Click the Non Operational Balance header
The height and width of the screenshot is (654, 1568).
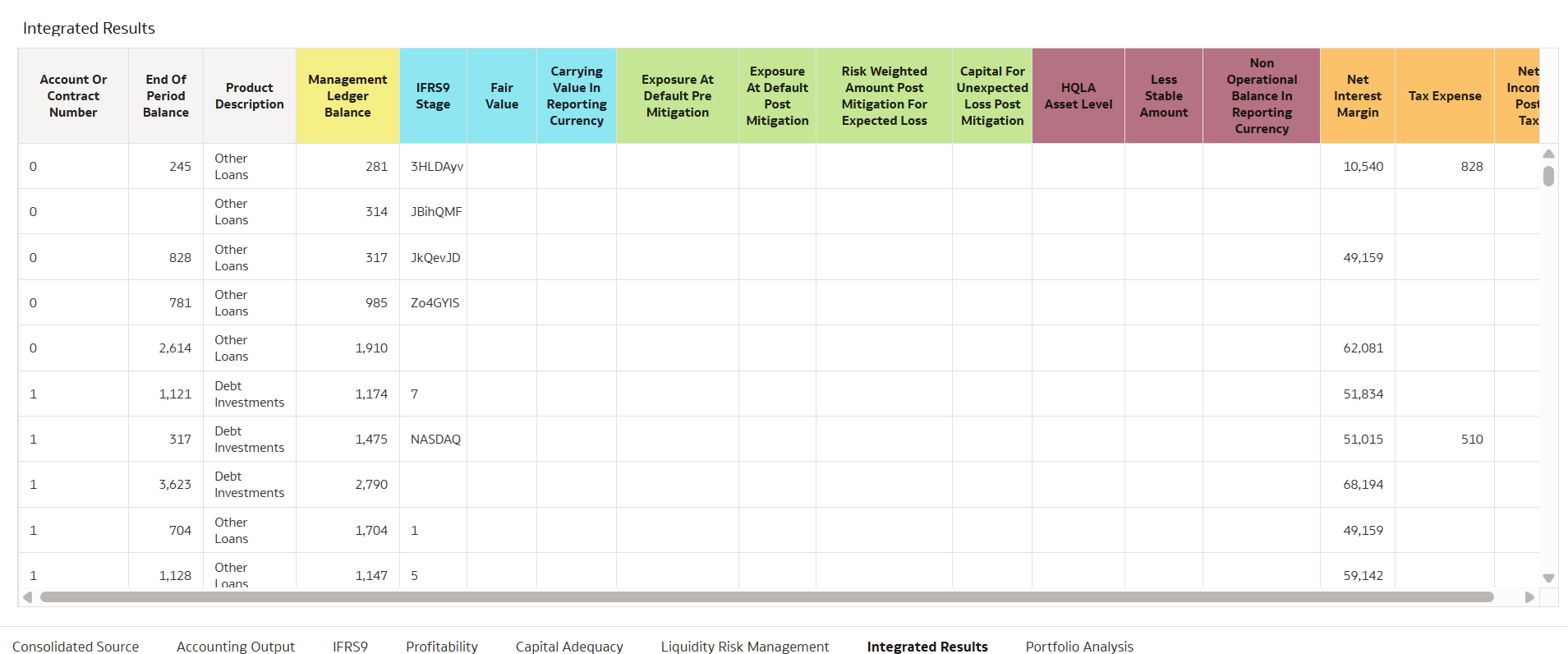pyautogui.click(x=1262, y=96)
